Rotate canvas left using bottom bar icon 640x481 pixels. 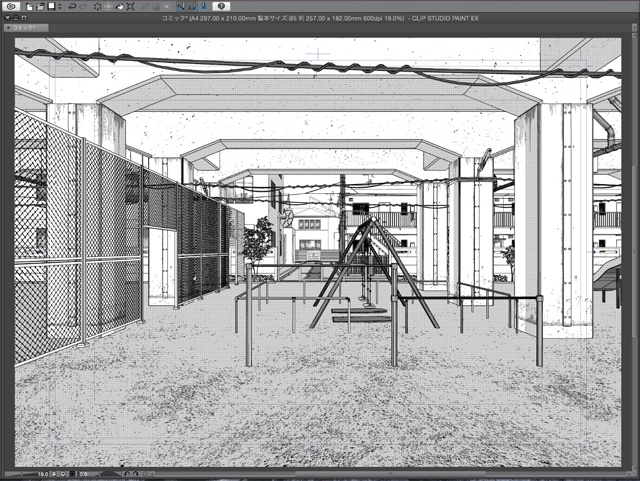127,474
